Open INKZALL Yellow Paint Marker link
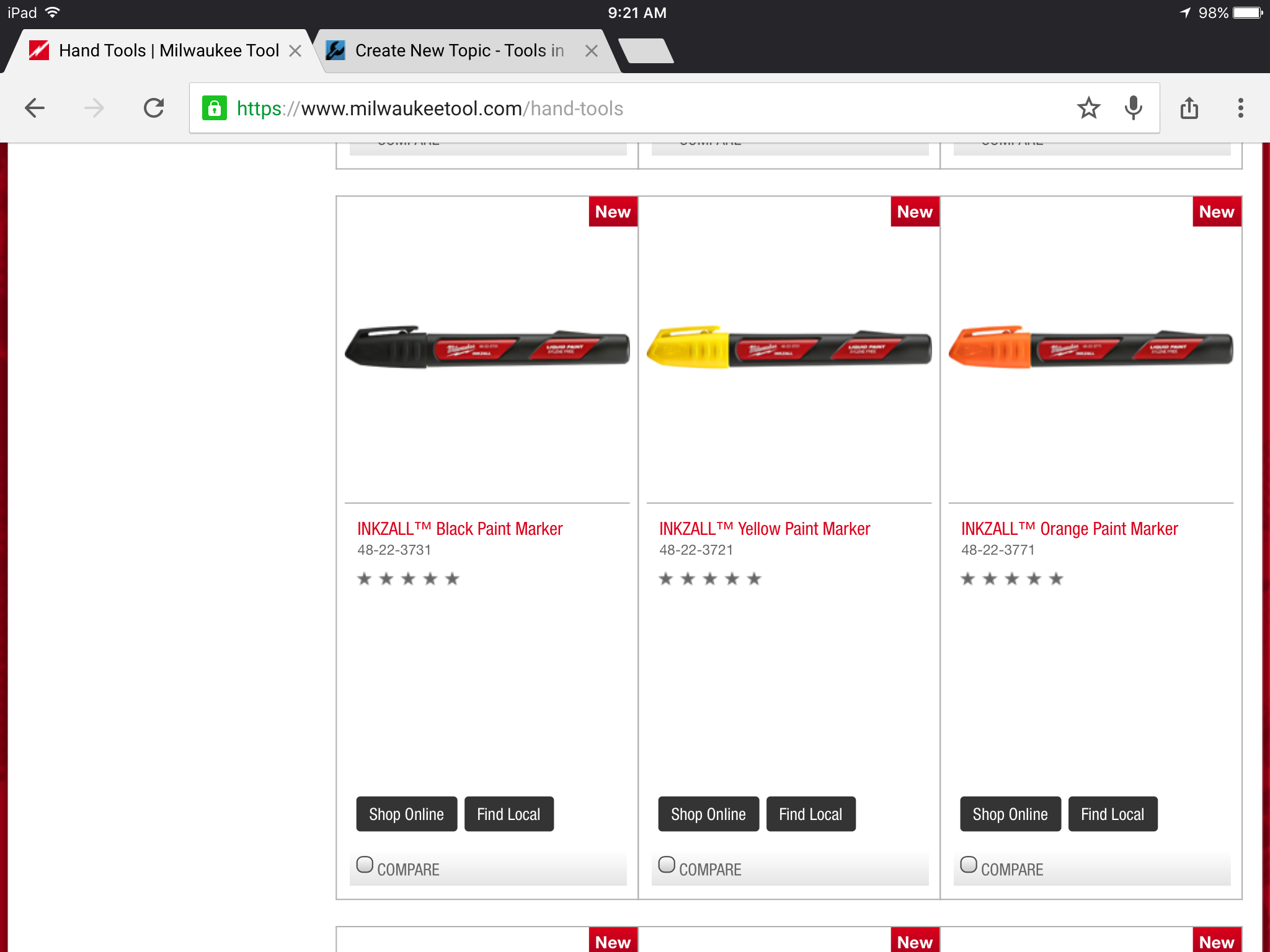The height and width of the screenshot is (952, 1270). click(765, 529)
